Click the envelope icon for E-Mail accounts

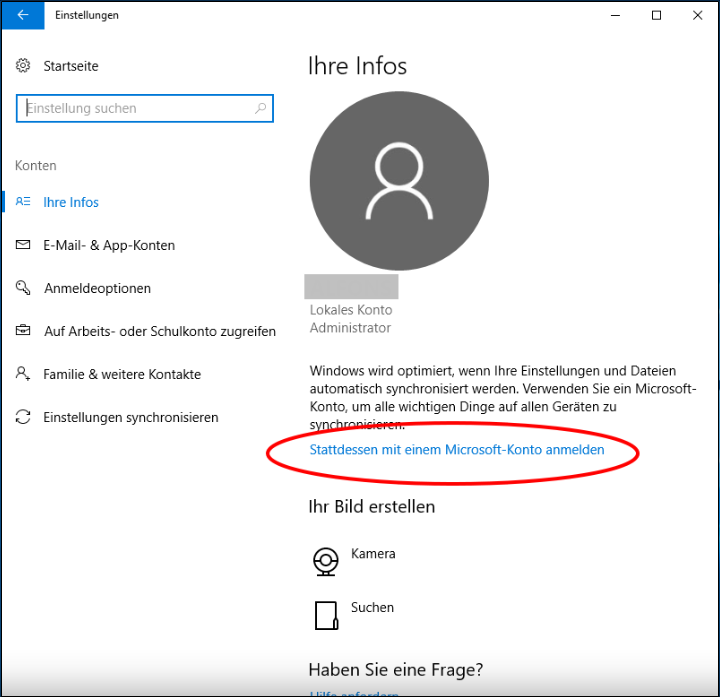coord(23,244)
